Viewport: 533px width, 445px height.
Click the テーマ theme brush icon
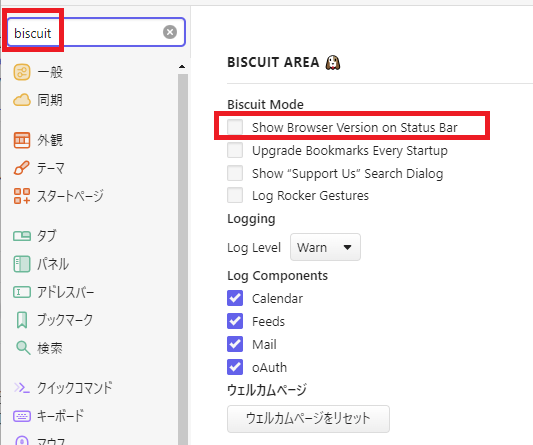pyautogui.click(x=22, y=168)
